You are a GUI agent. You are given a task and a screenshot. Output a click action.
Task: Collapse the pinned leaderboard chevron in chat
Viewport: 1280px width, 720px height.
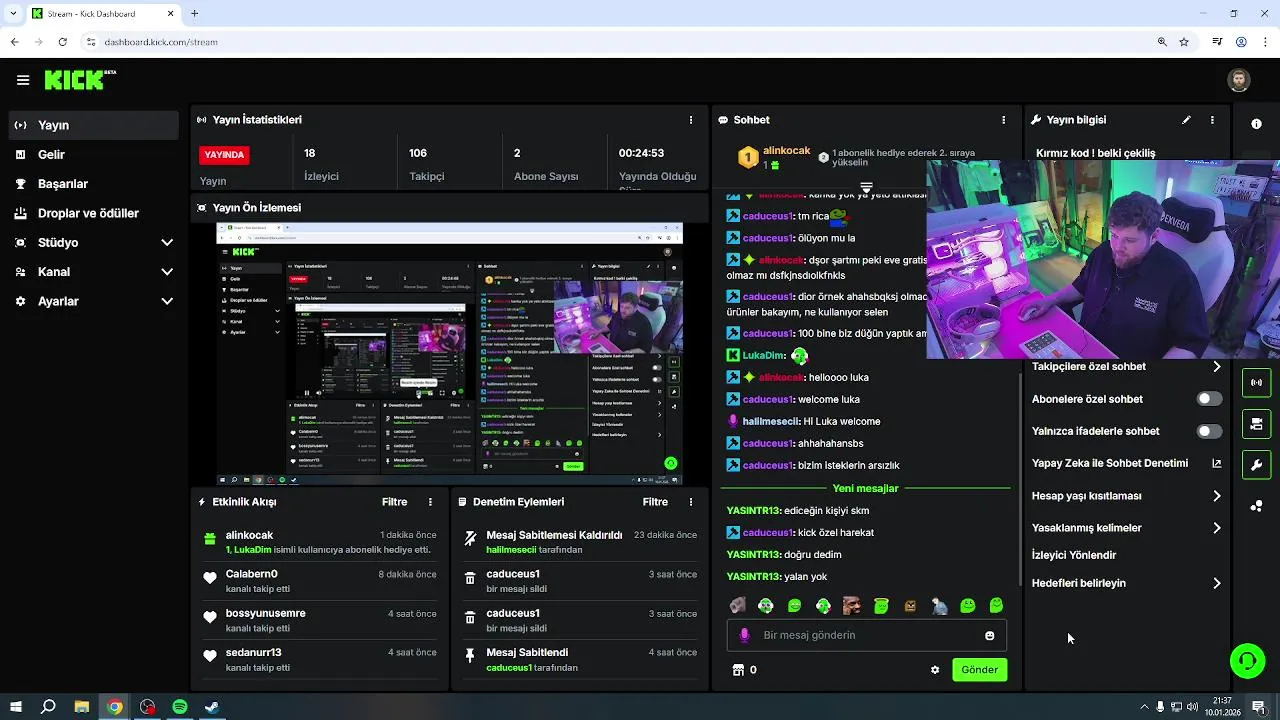866,187
